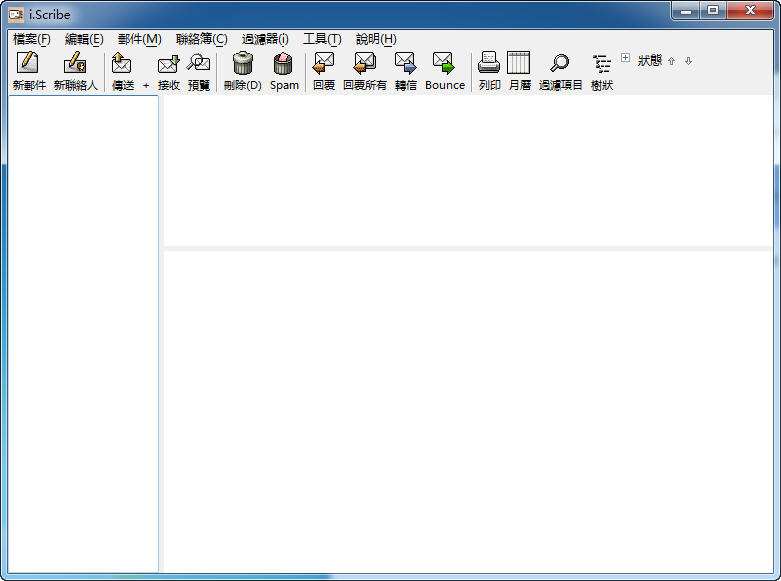Click the 過濾項目 magnifier icon
This screenshot has height=581, width=781.
(559, 63)
